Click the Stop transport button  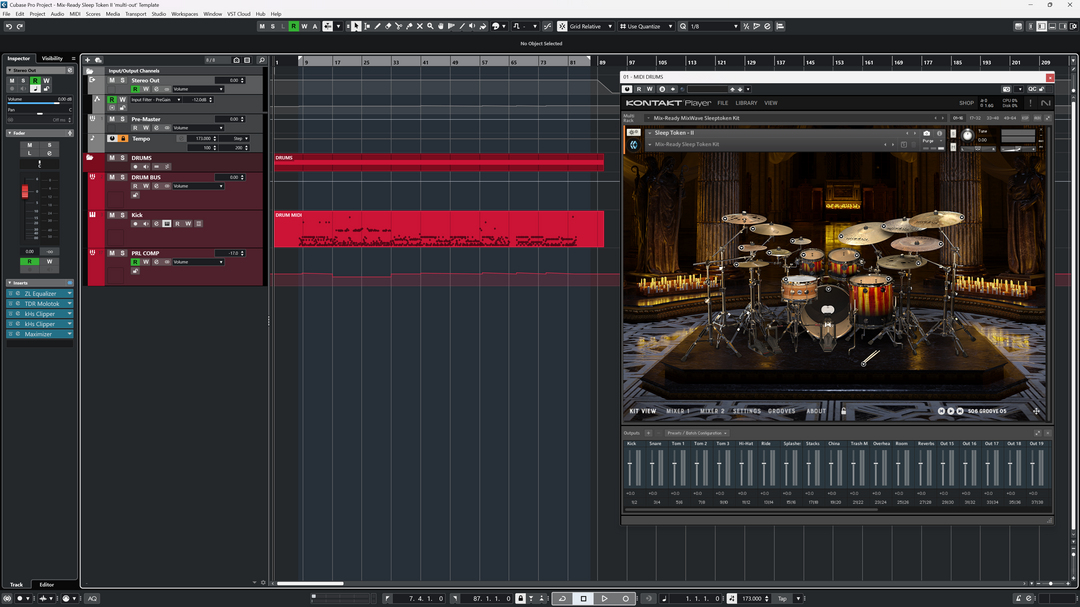(583, 598)
